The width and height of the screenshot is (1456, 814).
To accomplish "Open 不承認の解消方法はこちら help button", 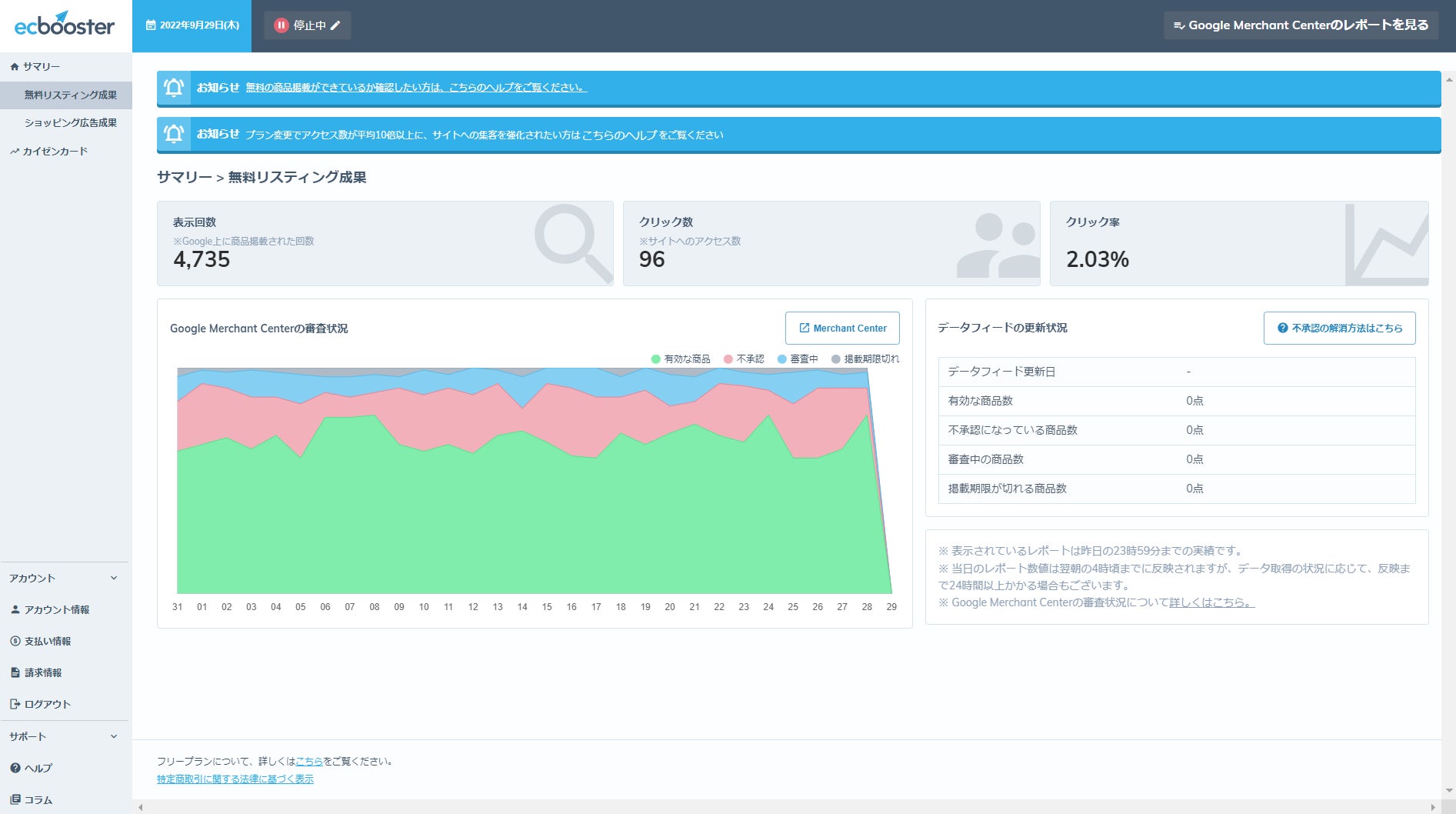I will tap(1340, 328).
